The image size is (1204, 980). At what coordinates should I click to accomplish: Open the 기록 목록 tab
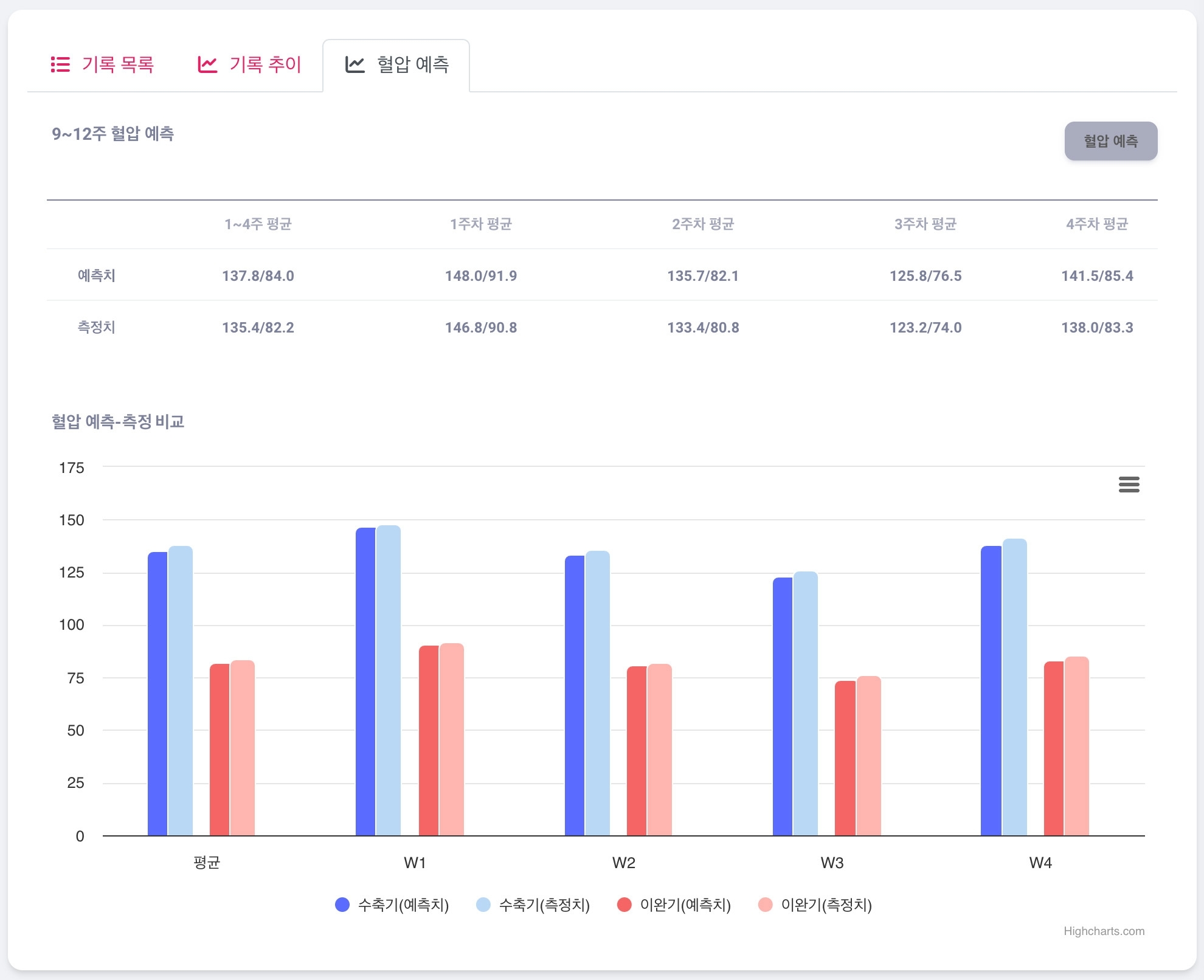pos(117,64)
